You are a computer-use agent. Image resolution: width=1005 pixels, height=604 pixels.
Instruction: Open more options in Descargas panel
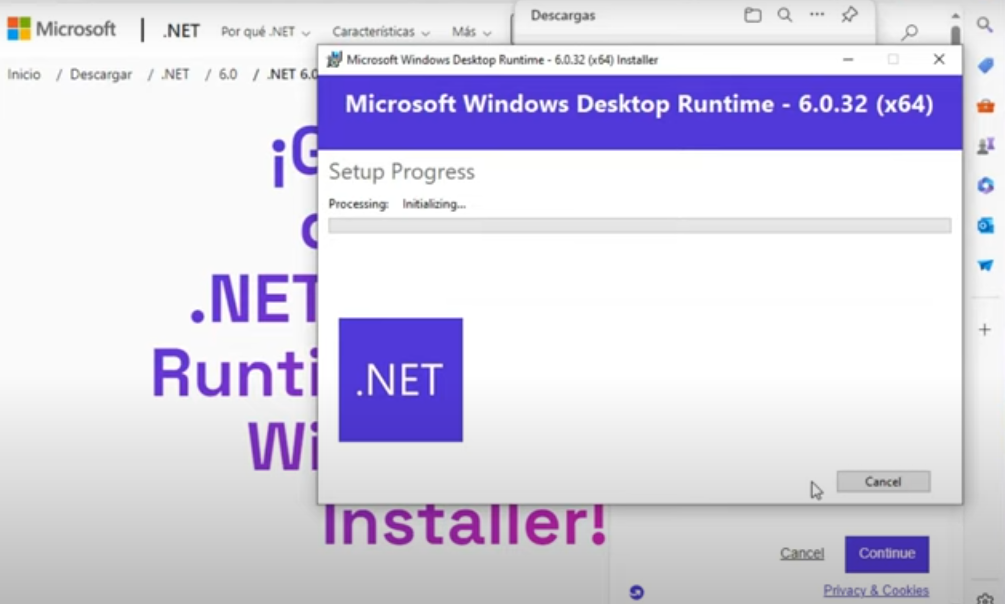coord(817,14)
